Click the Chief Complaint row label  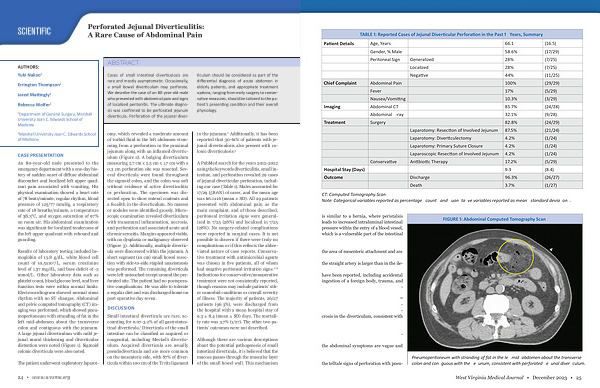pos(340,83)
